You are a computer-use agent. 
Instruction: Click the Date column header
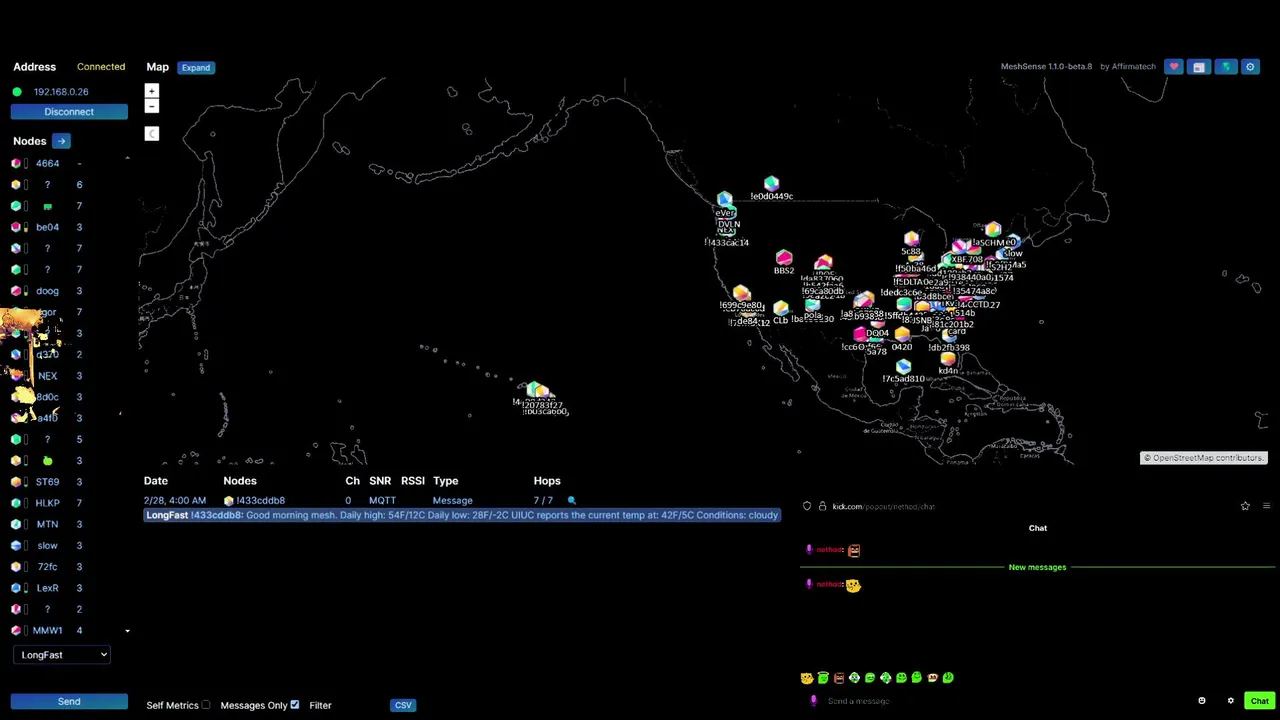[155, 481]
